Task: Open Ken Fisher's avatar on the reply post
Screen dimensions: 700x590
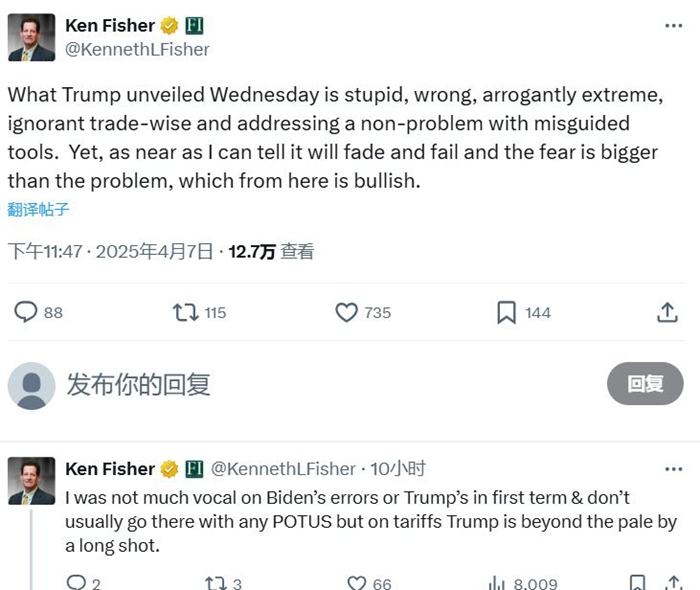Action: (31, 481)
